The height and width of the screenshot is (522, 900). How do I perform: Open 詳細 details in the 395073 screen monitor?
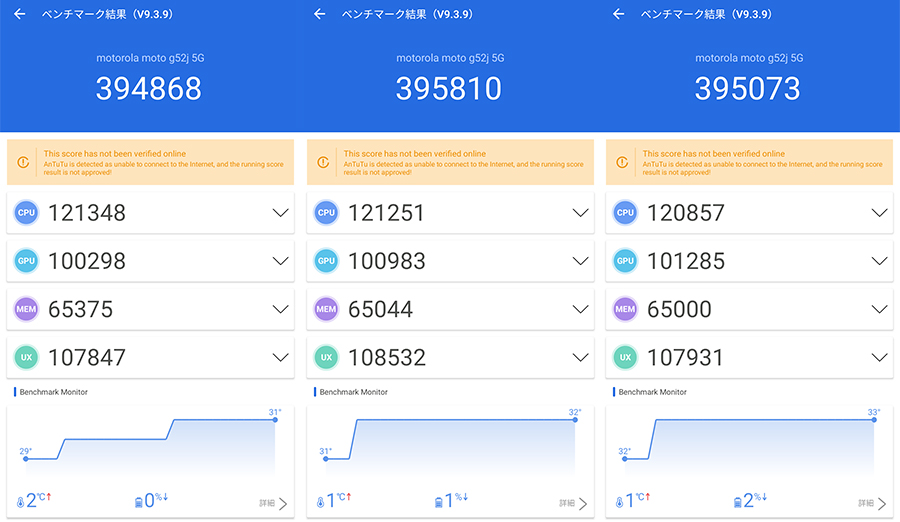tap(872, 504)
